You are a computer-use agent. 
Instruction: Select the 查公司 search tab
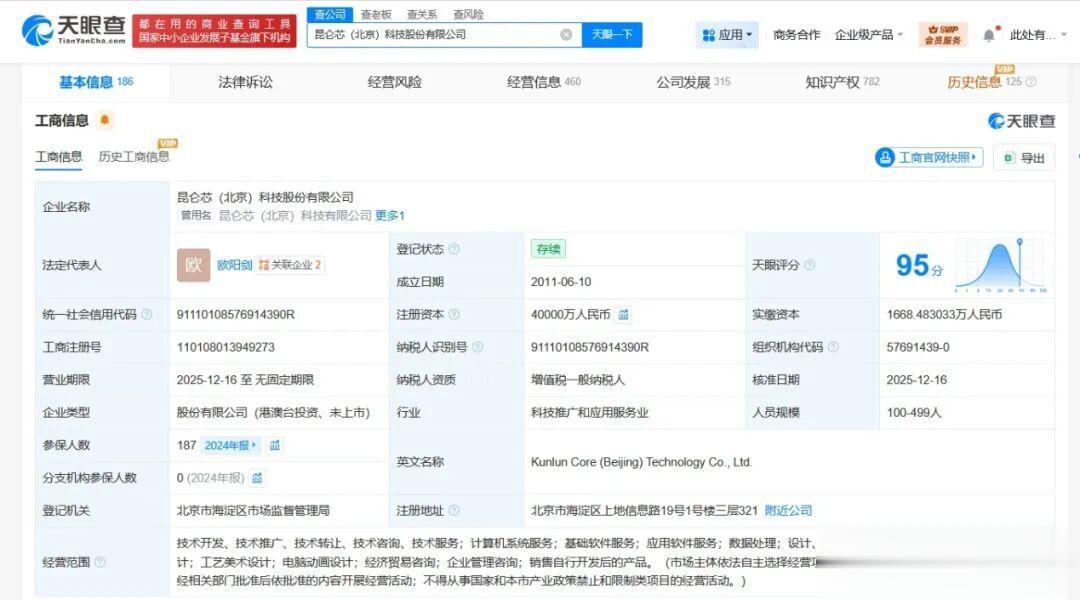[330, 14]
